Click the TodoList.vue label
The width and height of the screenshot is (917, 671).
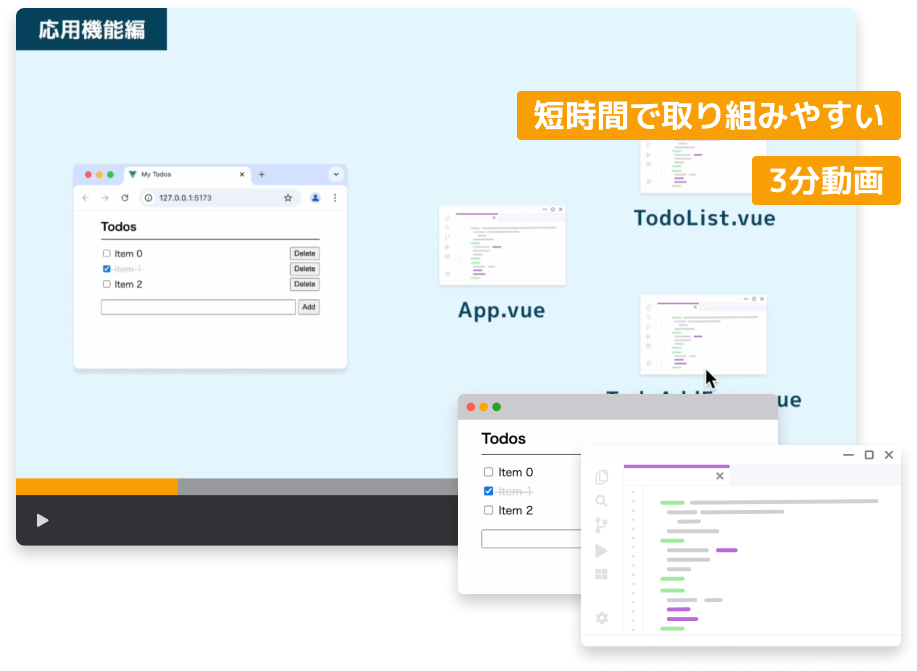[705, 218]
